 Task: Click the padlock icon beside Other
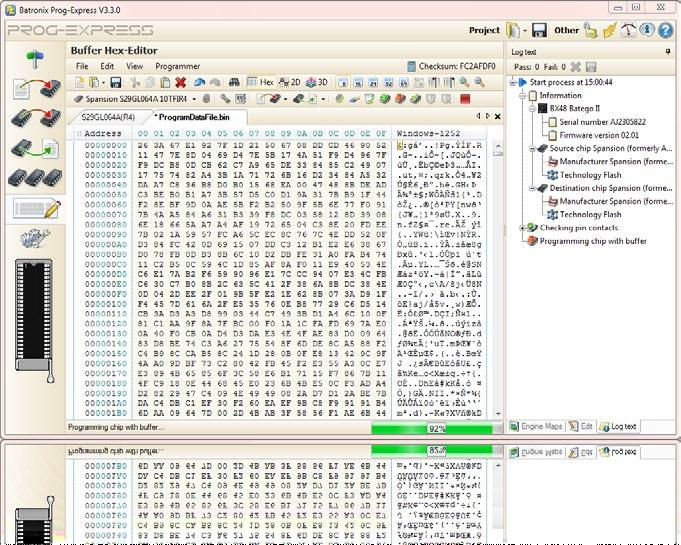point(590,30)
